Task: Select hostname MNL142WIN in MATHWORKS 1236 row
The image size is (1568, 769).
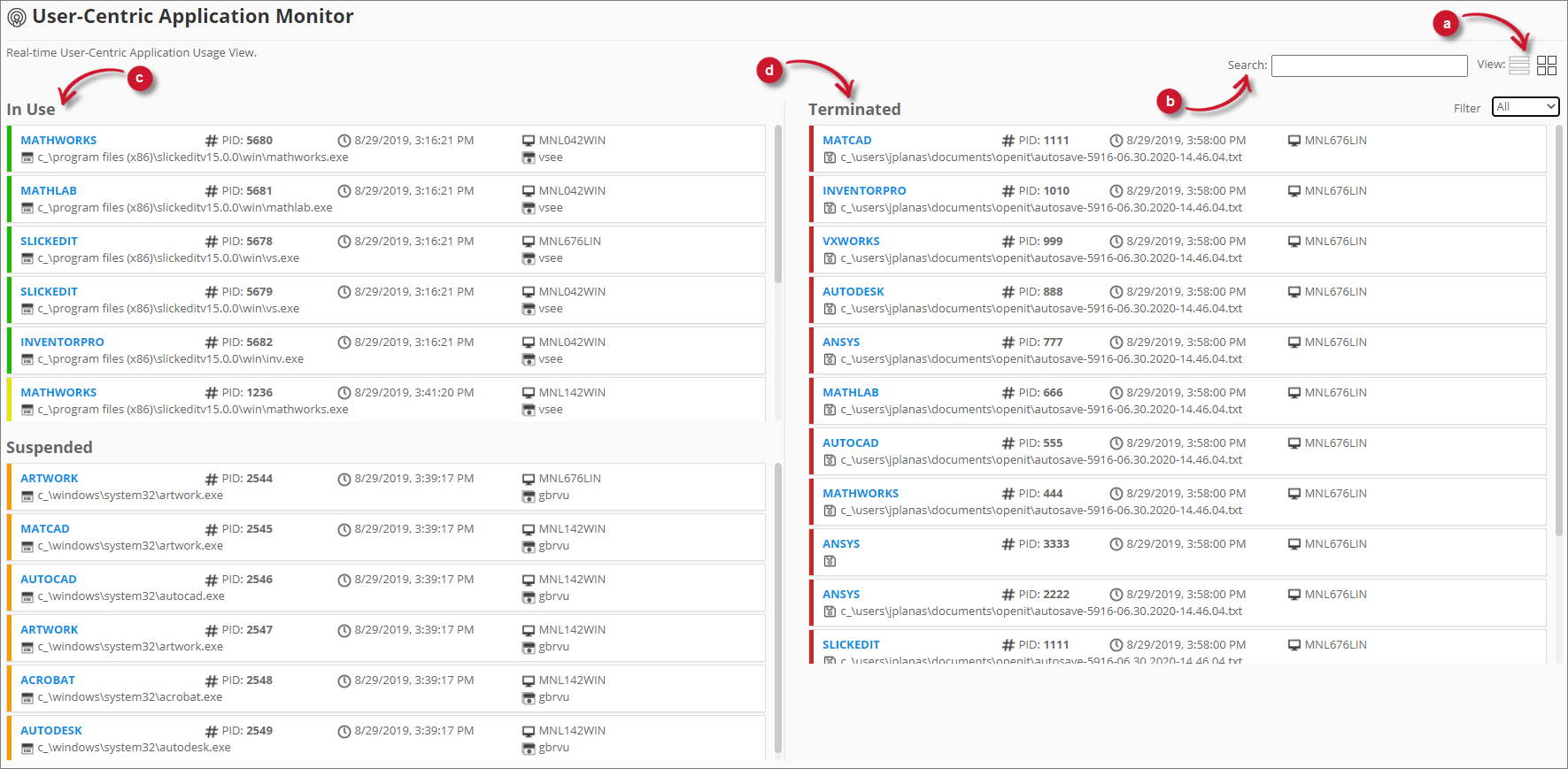Action: tap(572, 392)
